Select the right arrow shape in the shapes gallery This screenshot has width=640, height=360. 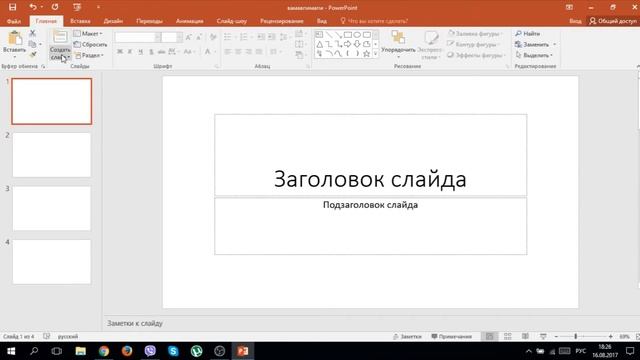[347, 44]
